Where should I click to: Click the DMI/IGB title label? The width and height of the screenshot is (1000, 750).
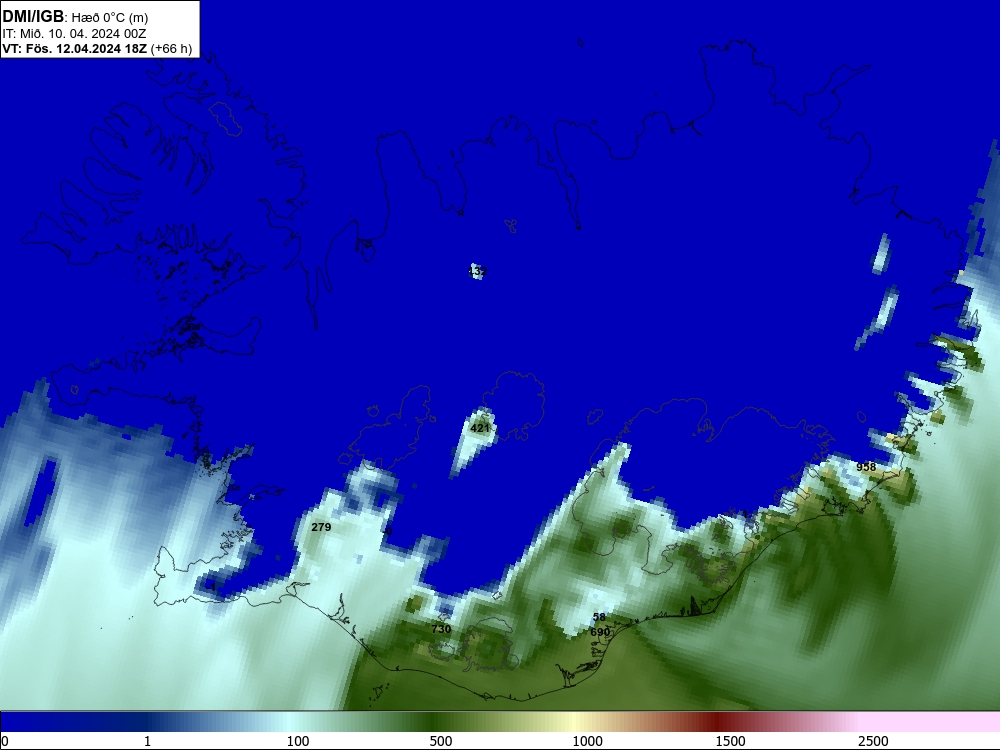tap(33, 17)
